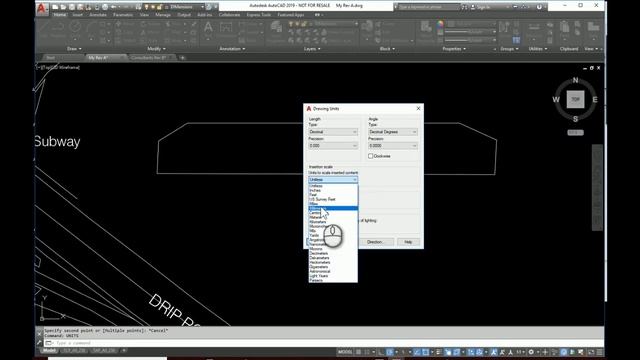Image resolution: width=640 pixels, height=360 pixels.
Task: Click the keyword search field in title bar
Action: (x=428, y=7)
